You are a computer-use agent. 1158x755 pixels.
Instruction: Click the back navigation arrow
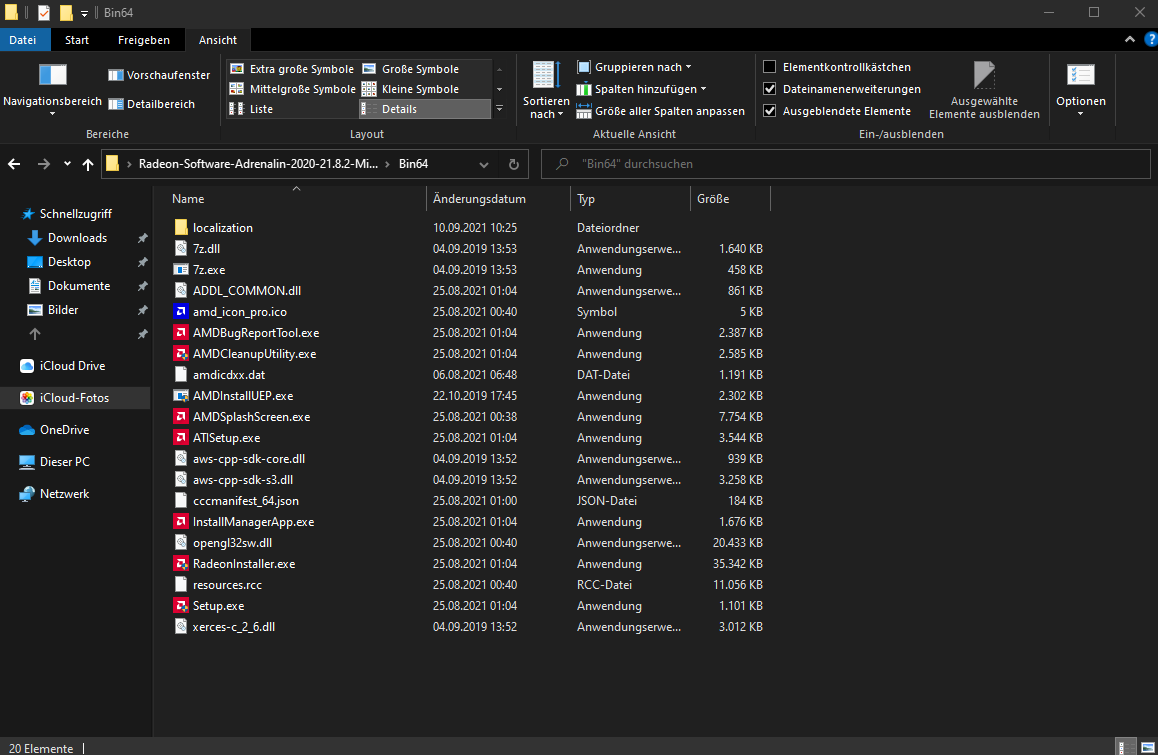click(14, 164)
